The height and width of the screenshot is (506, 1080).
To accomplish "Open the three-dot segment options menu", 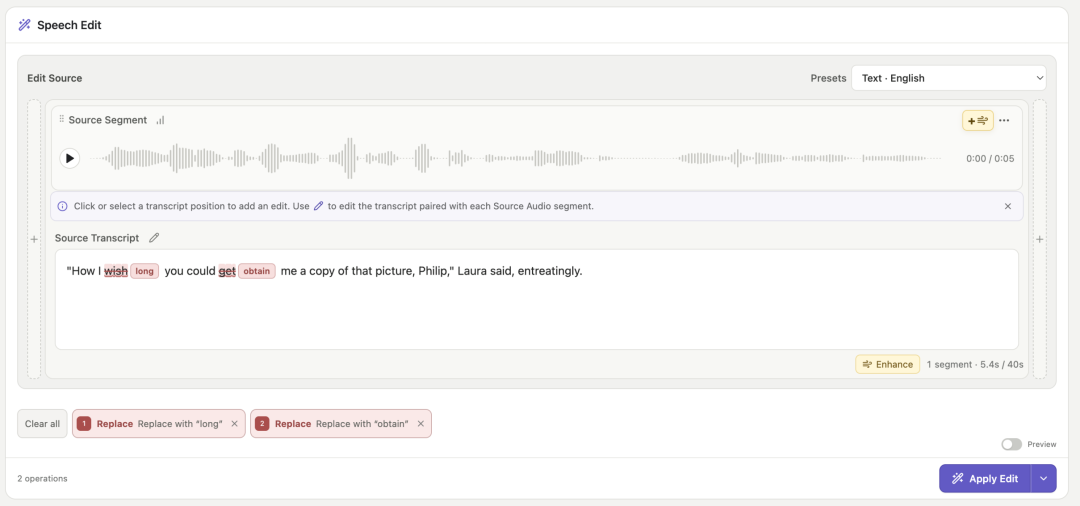I will (1004, 120).
